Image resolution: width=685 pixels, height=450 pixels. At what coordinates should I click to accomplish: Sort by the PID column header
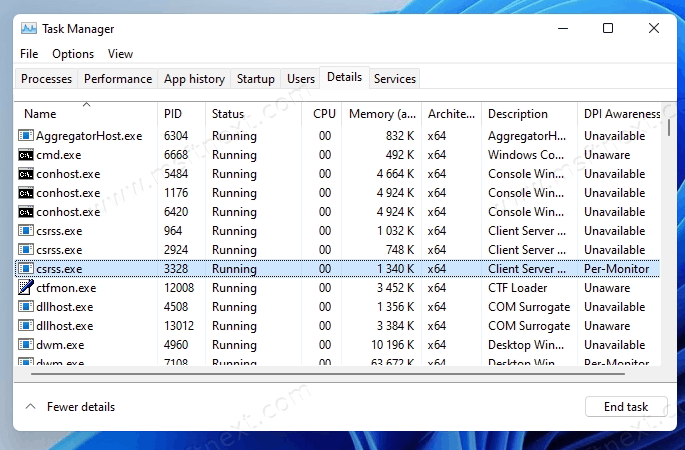point(173,114)
